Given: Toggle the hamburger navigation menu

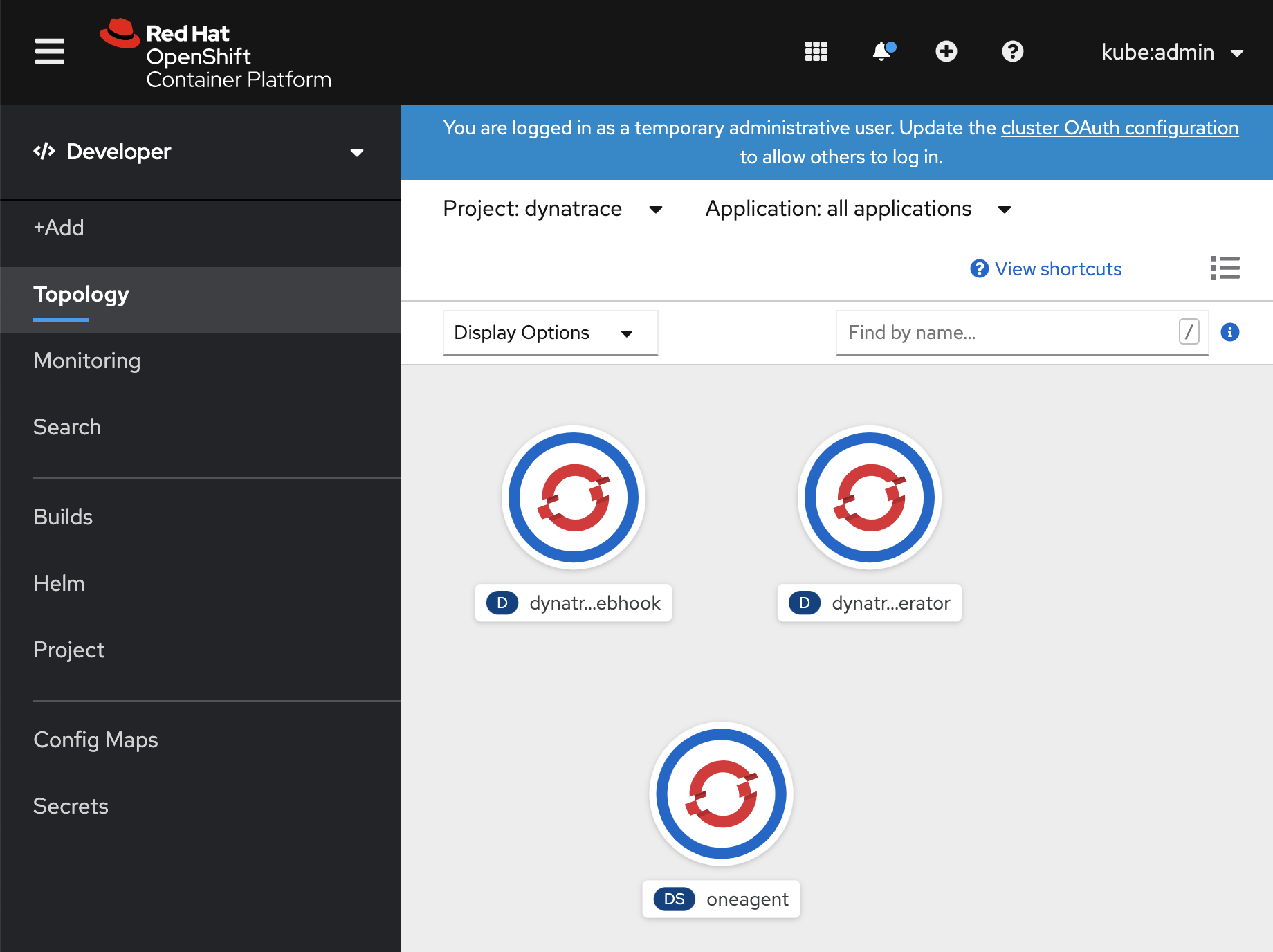Looking at the screenshot, I should click(50, 51).
